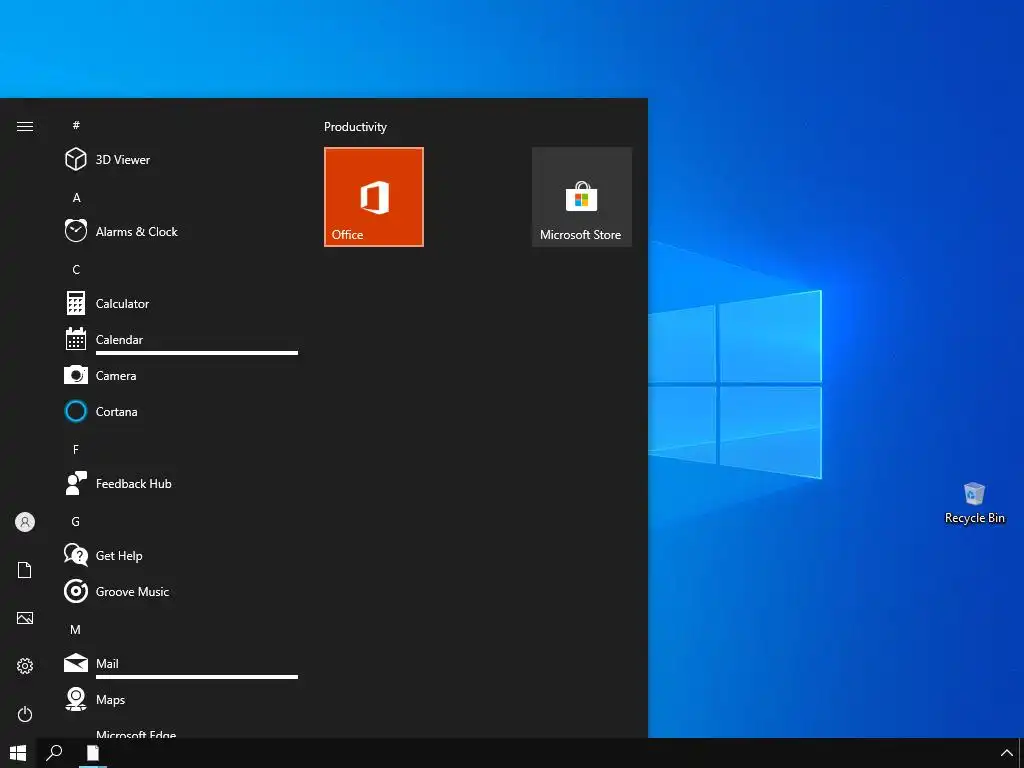
Task: Click the 'Camera' text label
Action: pos(116,376)
